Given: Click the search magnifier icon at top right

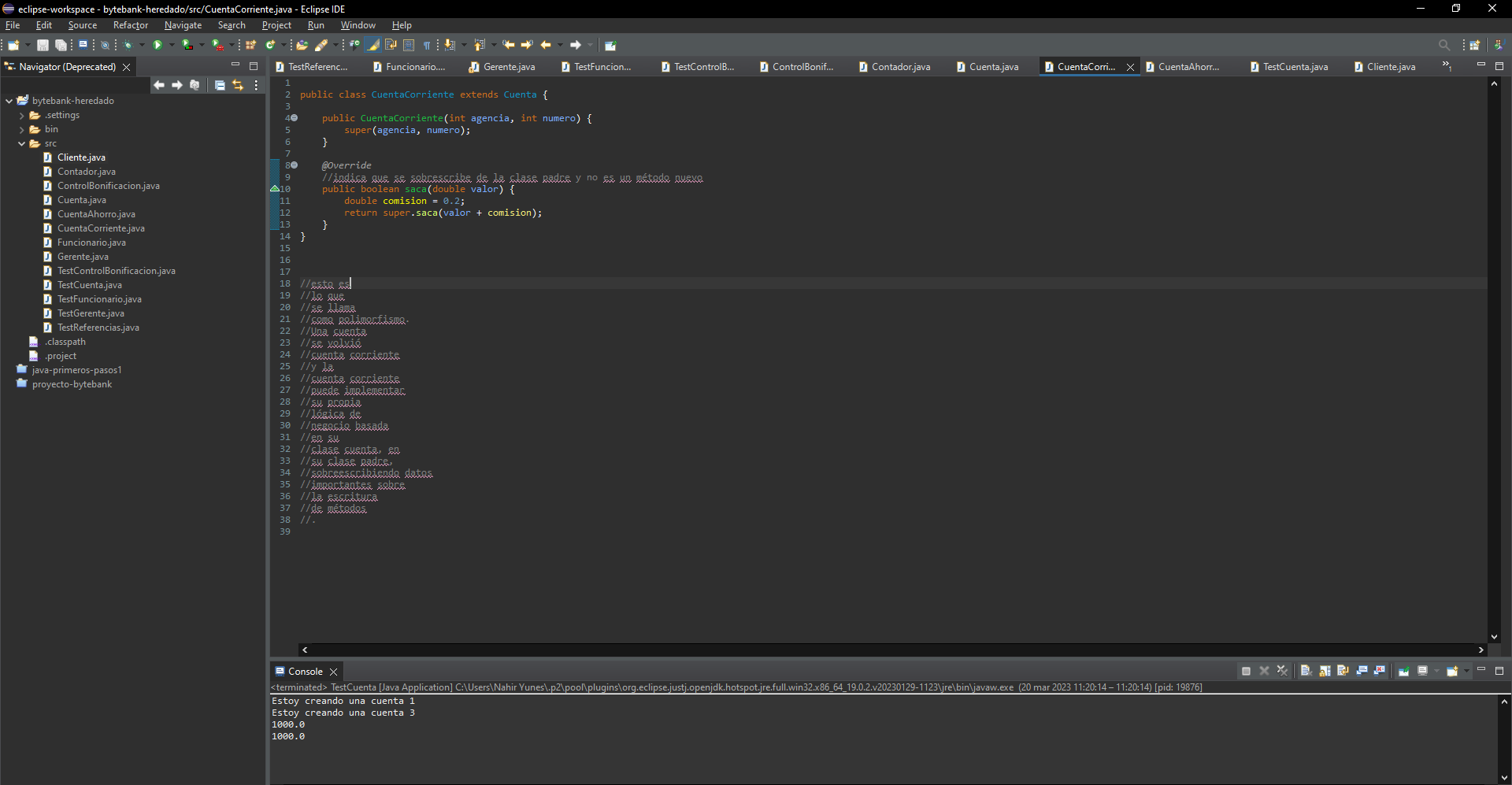Looking at the screenshot, I should click(x=1444, y=45).
